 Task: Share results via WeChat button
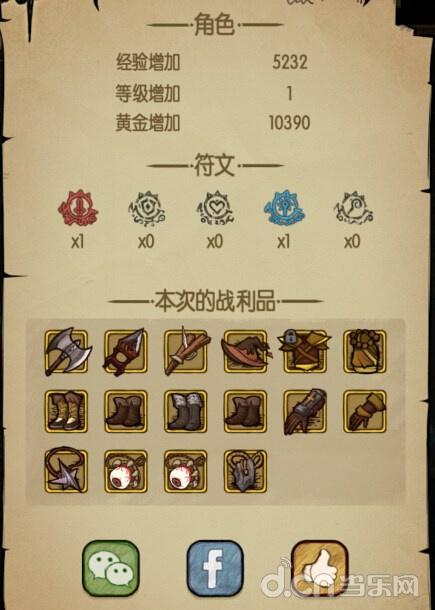(111, 568)
